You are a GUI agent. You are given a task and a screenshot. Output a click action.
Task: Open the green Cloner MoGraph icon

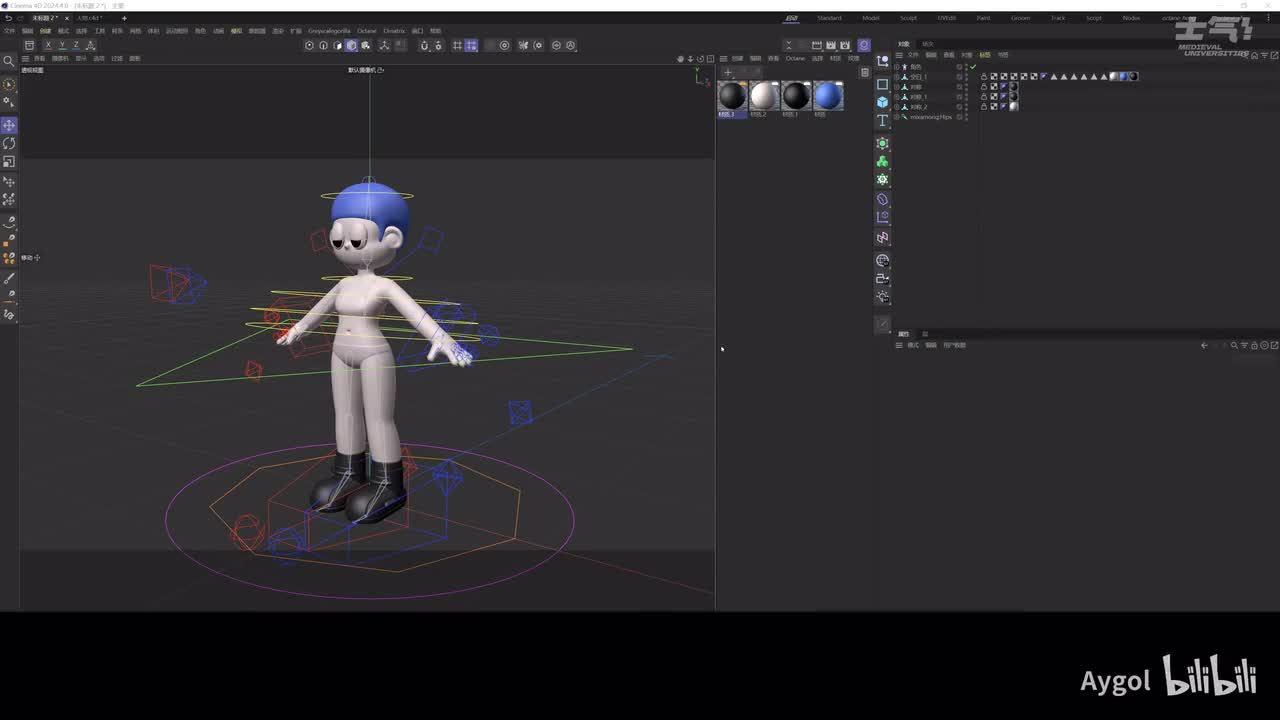(882, 162)
